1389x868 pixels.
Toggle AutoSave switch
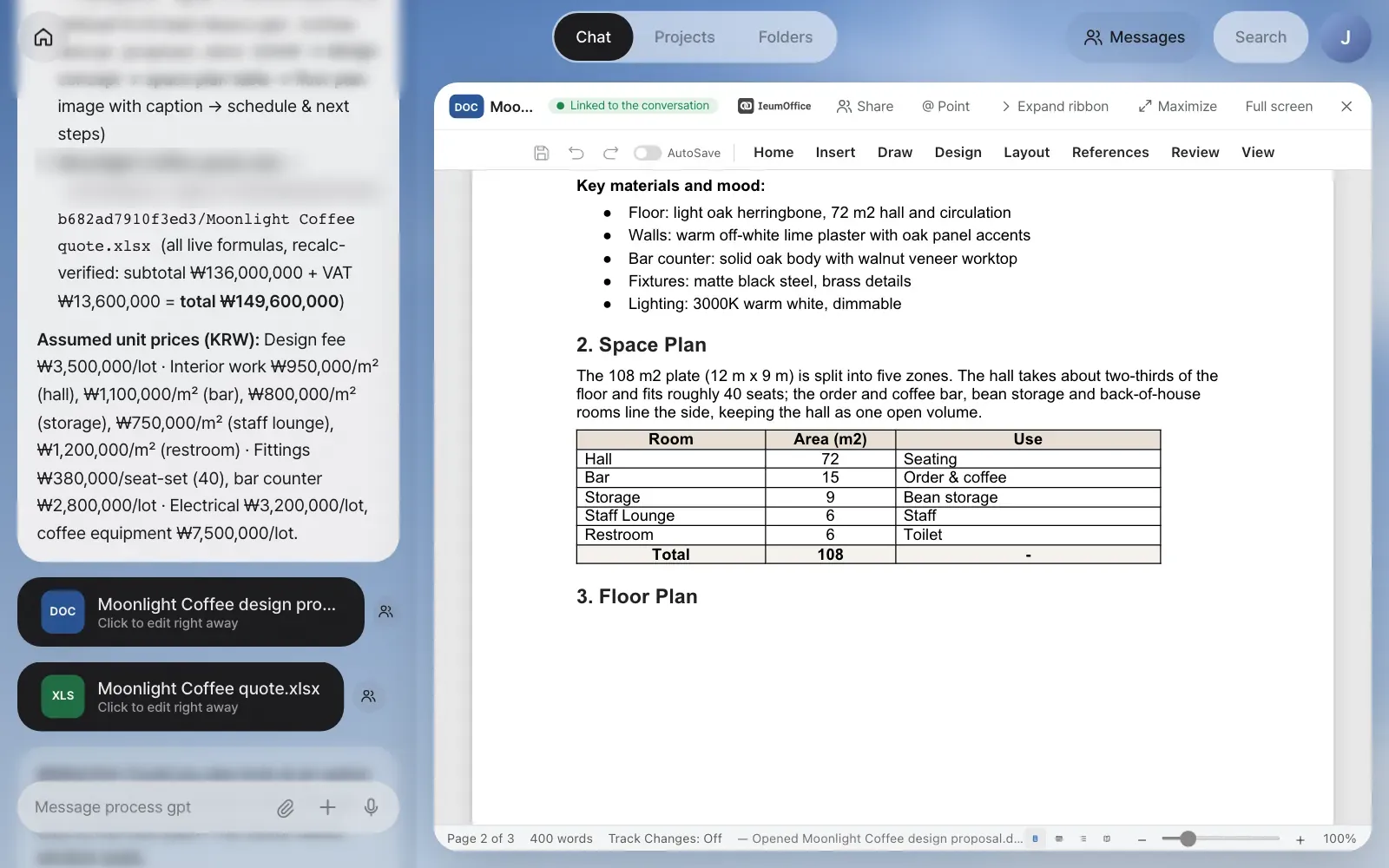(647, 153)
